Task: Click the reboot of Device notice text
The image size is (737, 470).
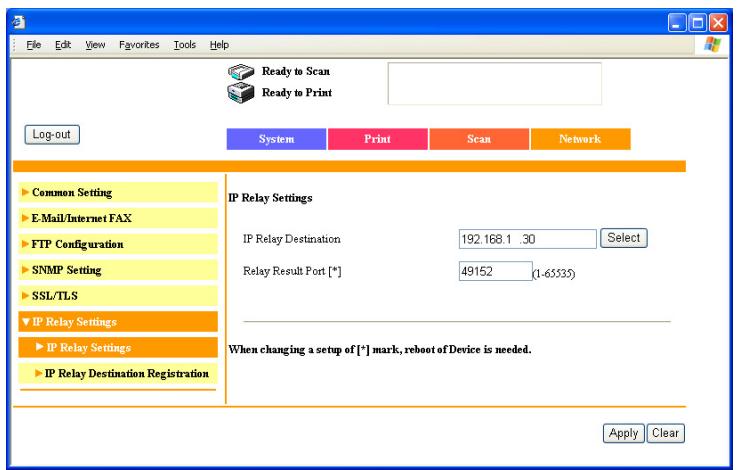Action: pyautogui.click(x=380, y=349)
